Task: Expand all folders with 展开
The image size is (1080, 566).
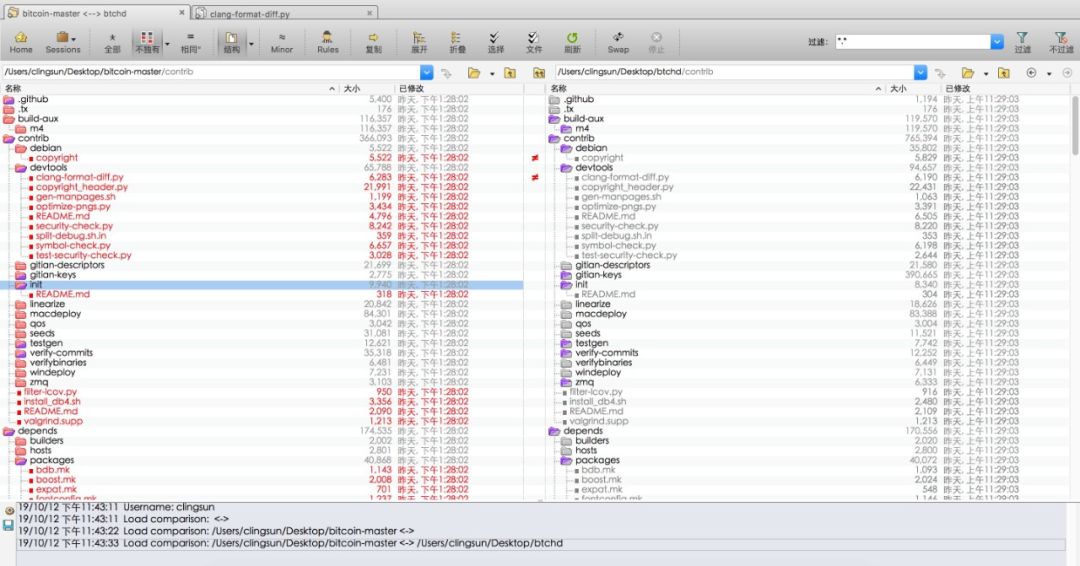Action: 419,42
